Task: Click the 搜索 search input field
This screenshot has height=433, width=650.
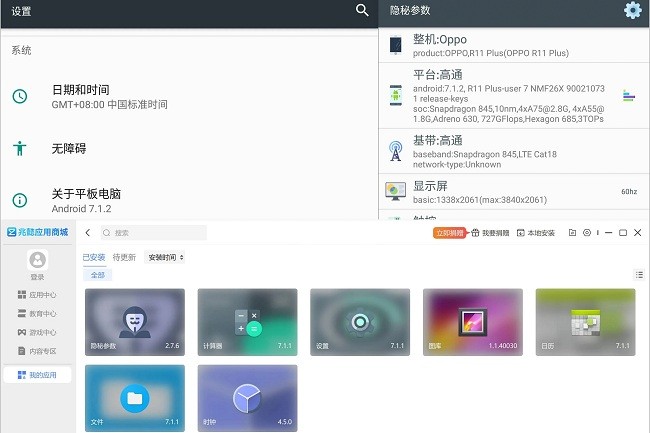Action: pyautogui.click(x=155, y=233)
